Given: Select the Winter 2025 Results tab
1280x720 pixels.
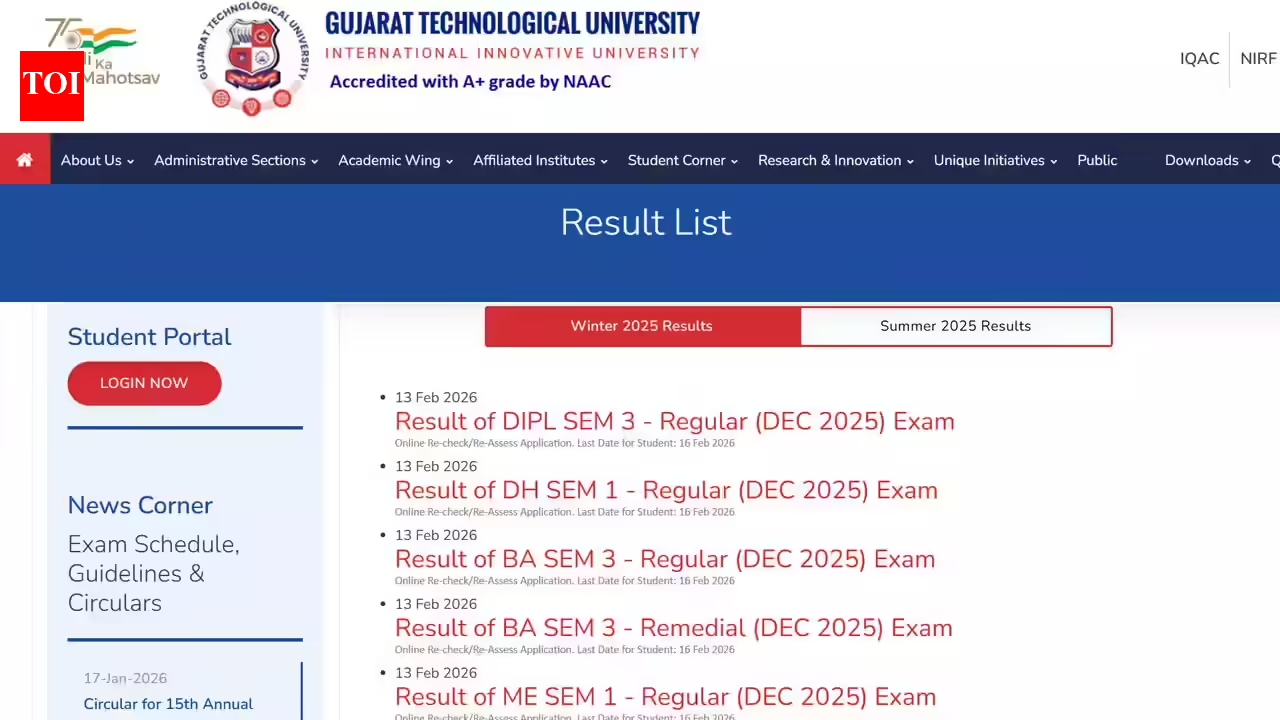Looking at the screenshot, I should coord(641,325).
